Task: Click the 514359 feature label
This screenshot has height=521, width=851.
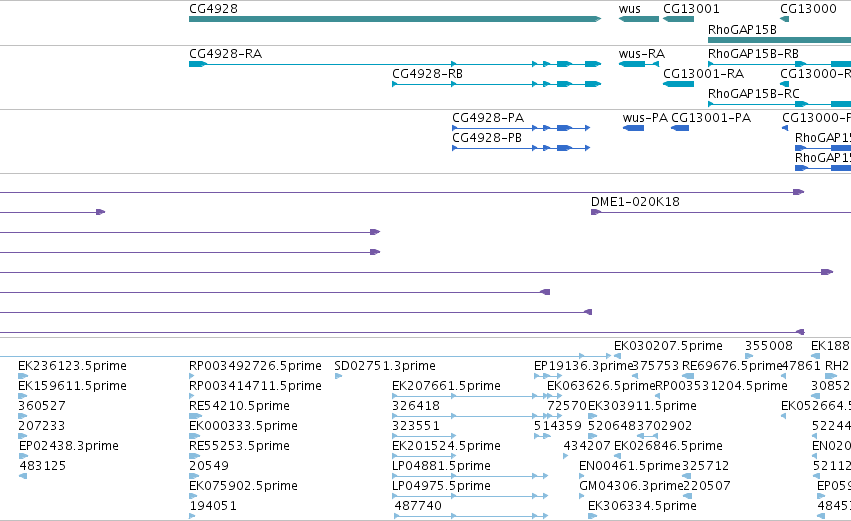Action: coord(558,426)
